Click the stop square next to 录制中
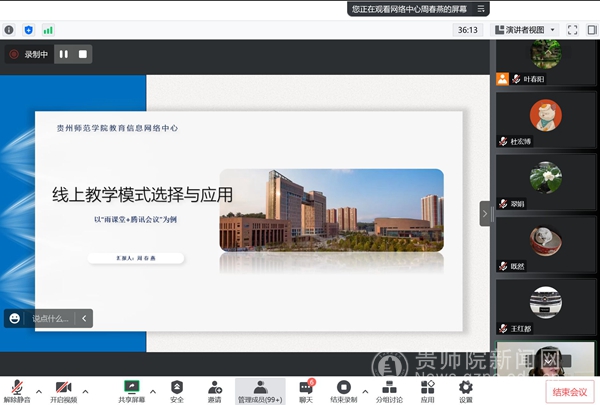Viewport: 600px width, 405px height. pos(83,54)
